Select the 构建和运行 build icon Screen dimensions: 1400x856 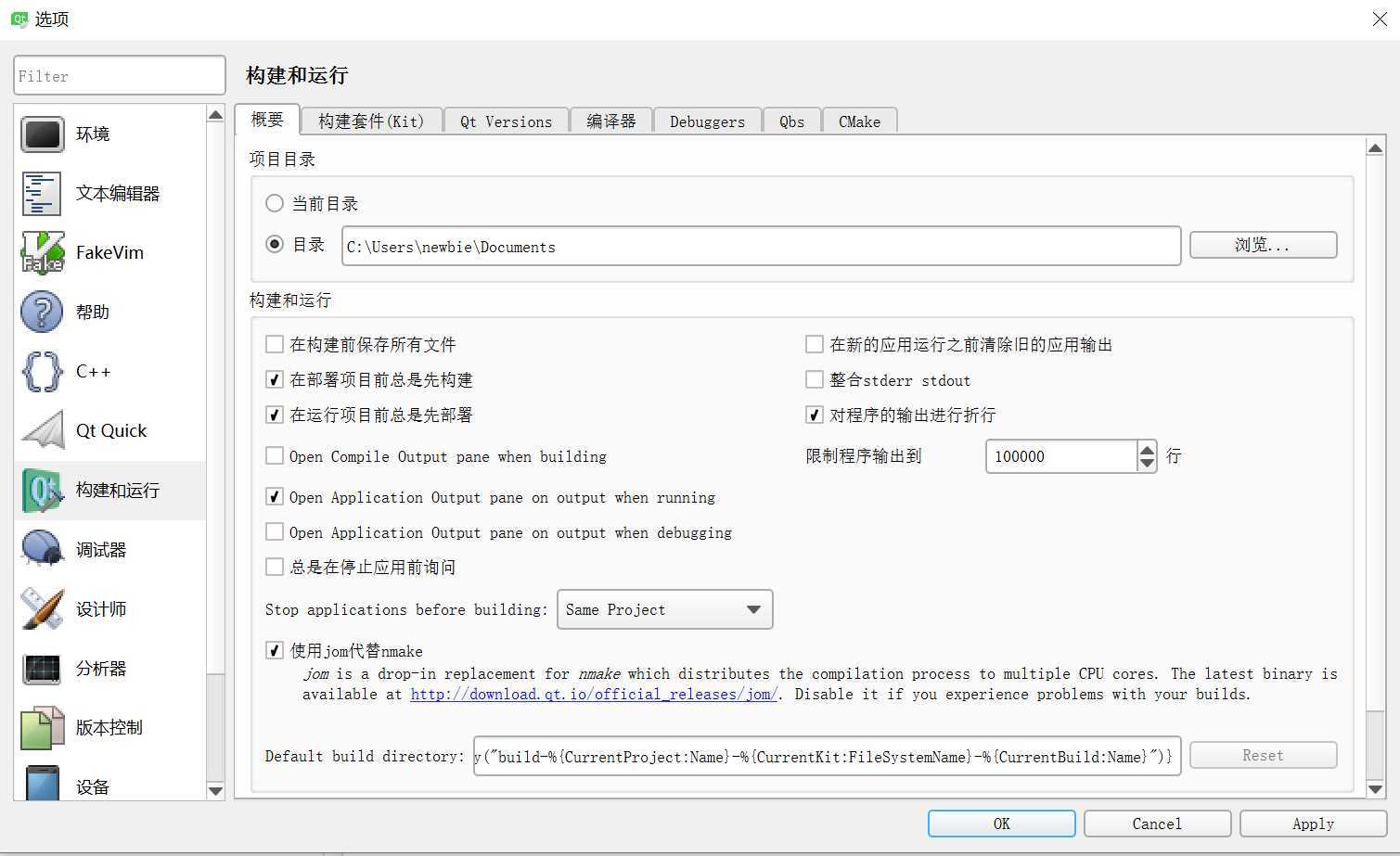[x=43, y=491]
